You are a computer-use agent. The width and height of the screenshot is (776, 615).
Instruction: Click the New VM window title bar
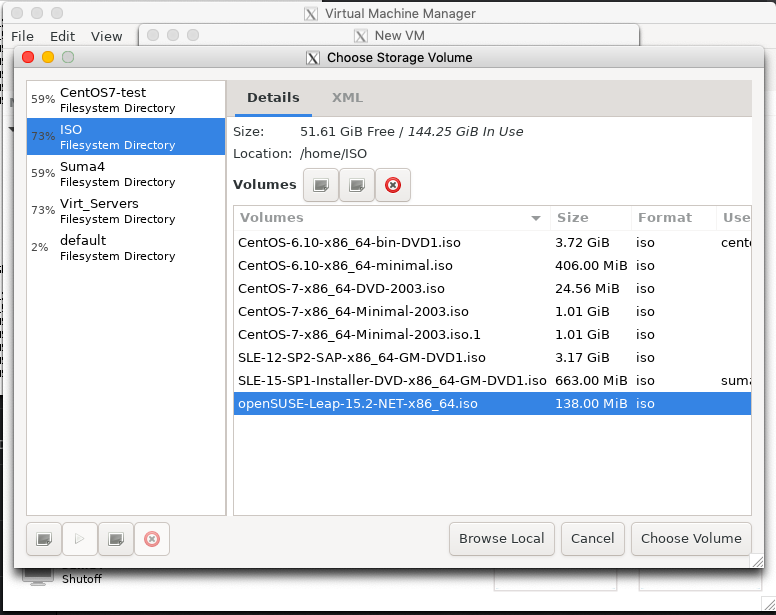(x=389, y=35)
